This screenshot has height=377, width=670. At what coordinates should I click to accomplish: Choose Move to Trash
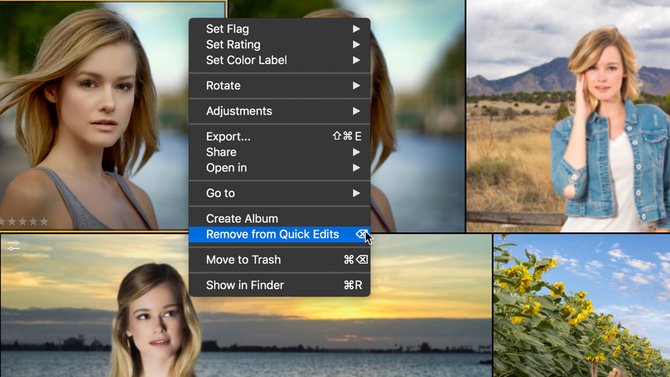coord(279,260)
